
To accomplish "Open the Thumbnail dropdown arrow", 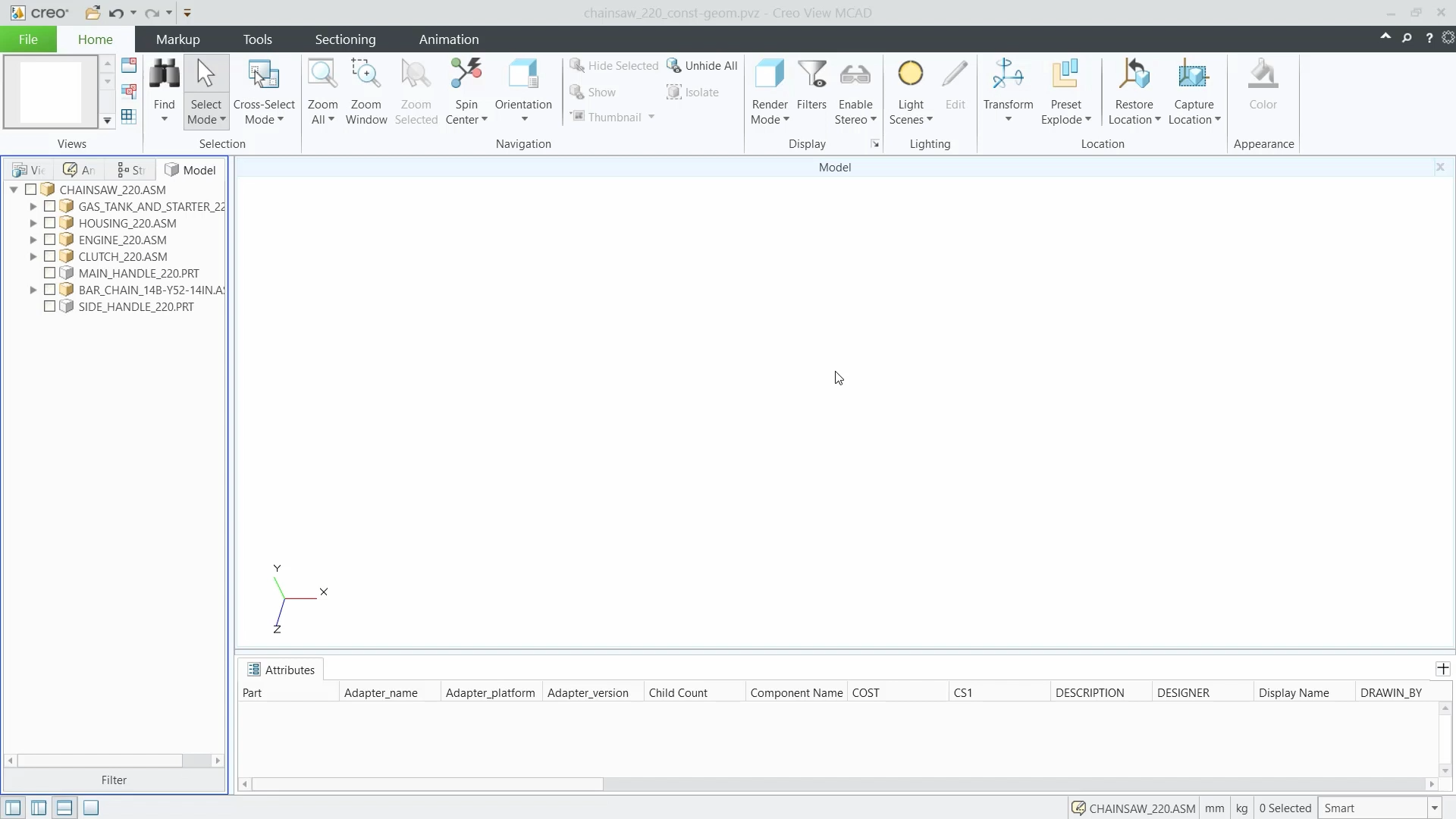I will [x=651, y=117].
